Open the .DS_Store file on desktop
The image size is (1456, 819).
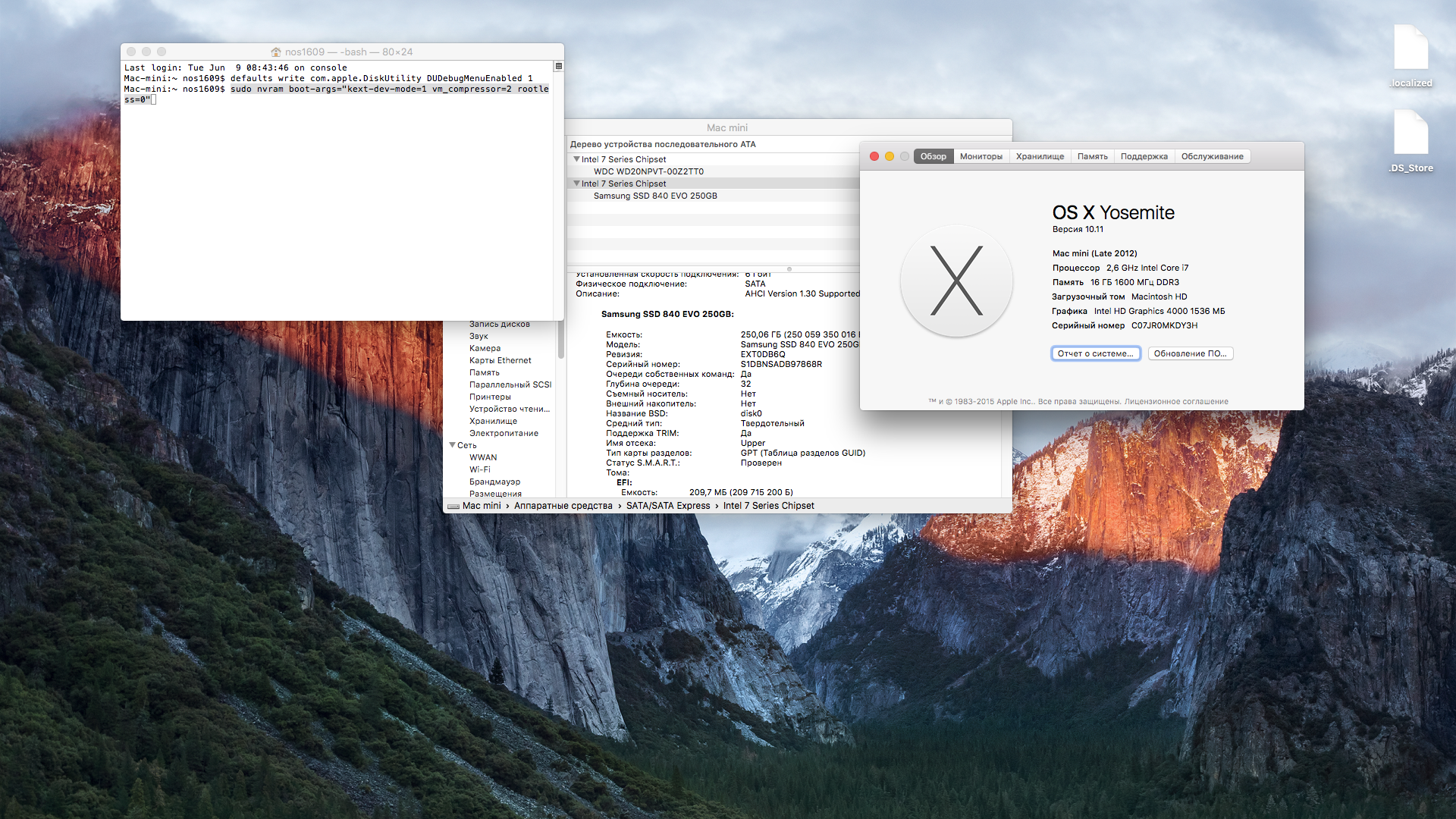click(1410, 142)
